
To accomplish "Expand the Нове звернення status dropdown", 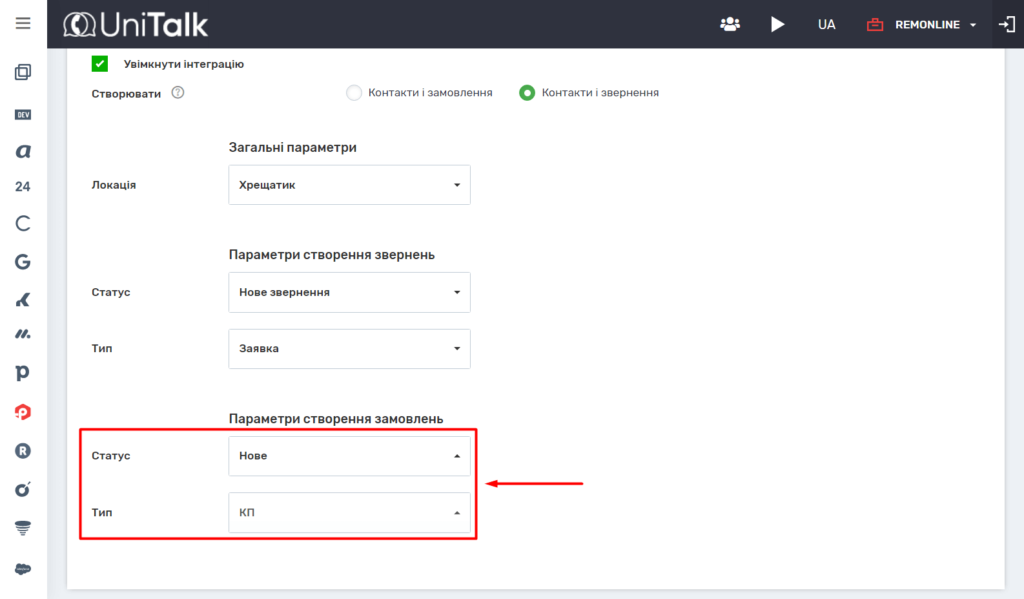I will pyautogui.click(x=349, y=293).
